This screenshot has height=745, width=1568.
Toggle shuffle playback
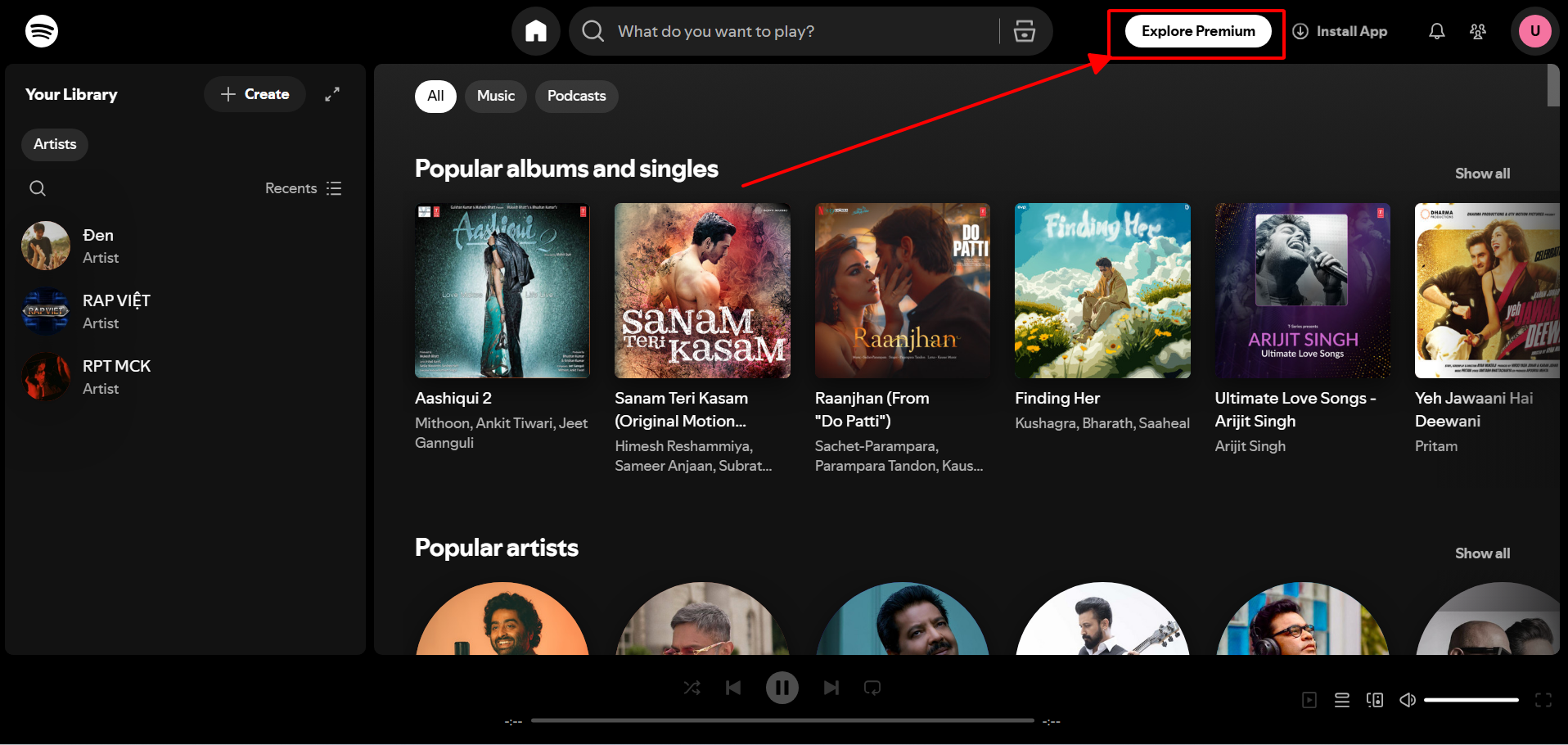tap(692, 687)
